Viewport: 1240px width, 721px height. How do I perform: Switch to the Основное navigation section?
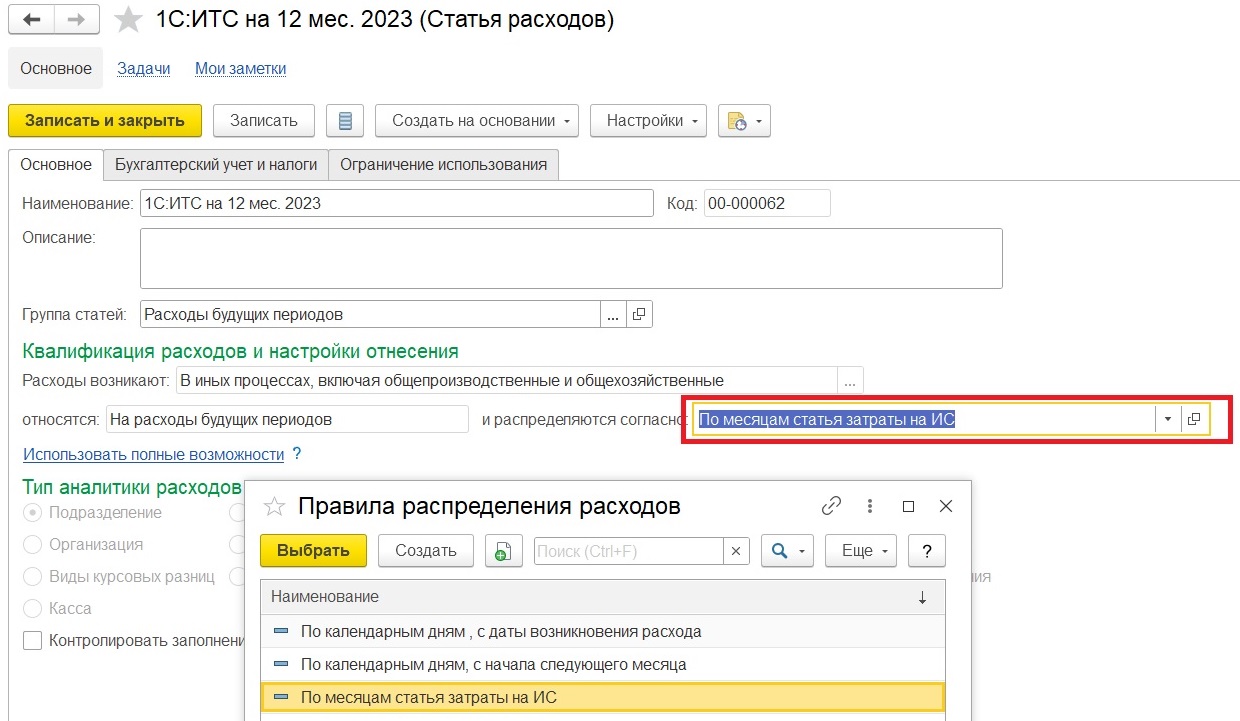pyautogui.click(x=56, y=69)
